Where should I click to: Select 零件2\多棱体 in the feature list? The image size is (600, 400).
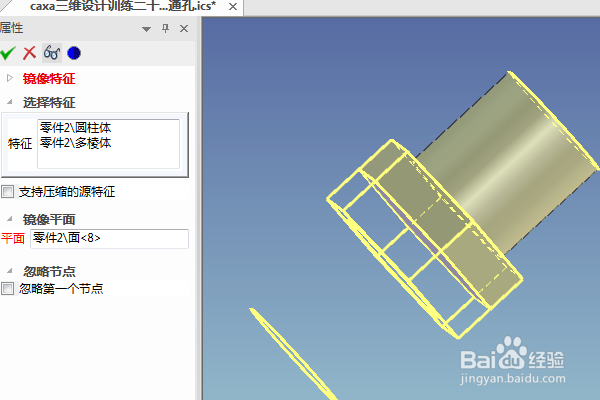coord(75,143)
